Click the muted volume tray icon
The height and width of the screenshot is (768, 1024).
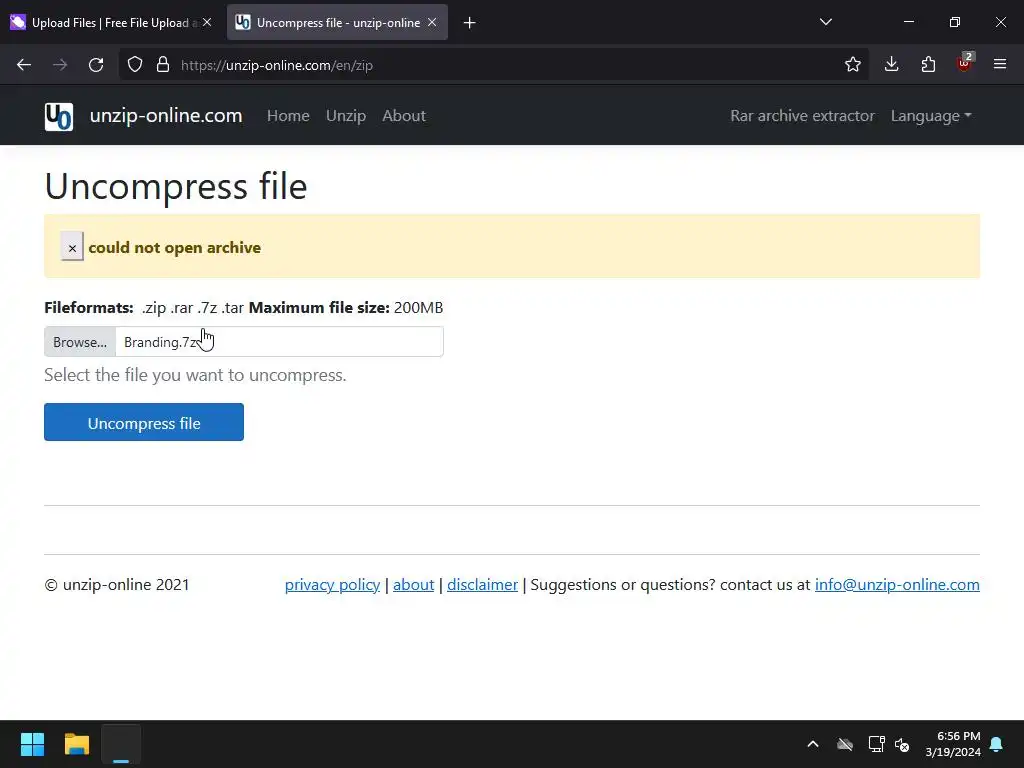(902, 744)
